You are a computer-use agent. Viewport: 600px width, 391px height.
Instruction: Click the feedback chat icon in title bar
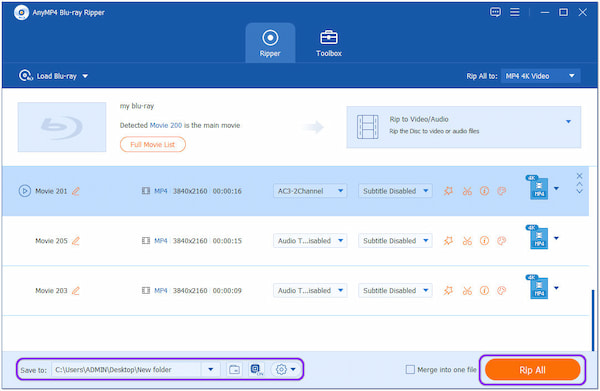pos(495,12)
